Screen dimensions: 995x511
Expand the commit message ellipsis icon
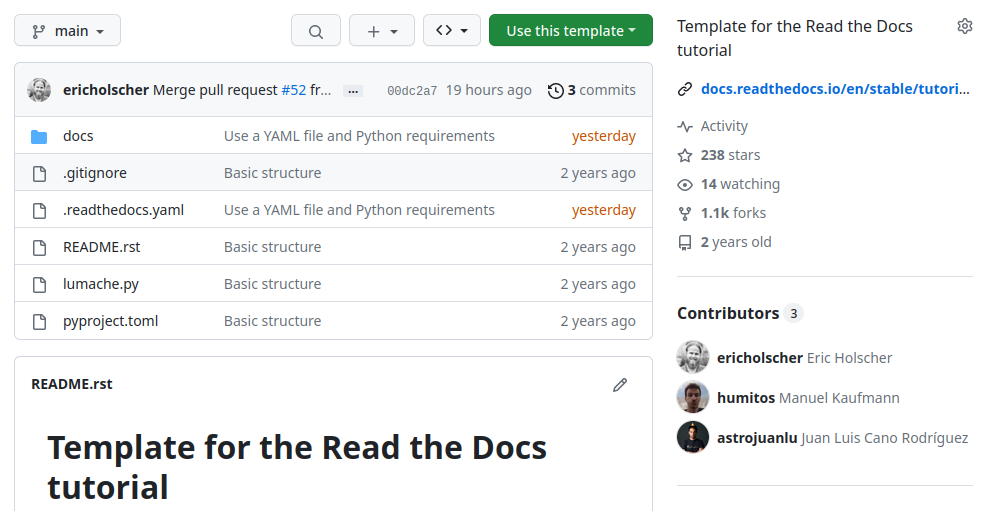coord(353,91)
